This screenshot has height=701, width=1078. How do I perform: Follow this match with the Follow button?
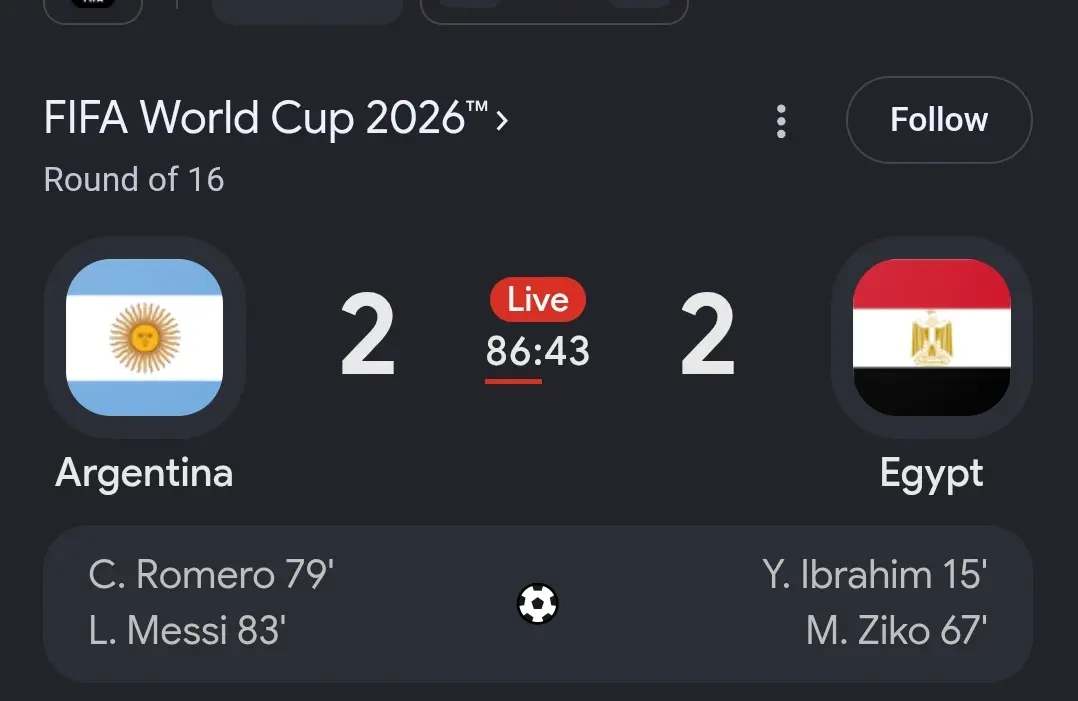click(x=939, y=120)
